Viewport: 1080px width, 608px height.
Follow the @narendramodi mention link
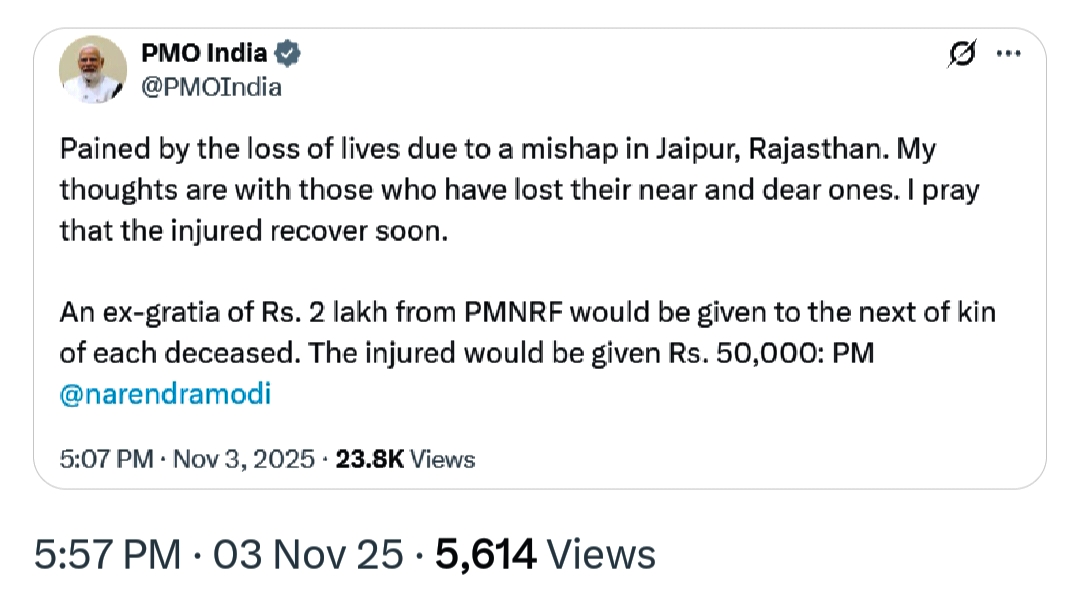coord(165,394)
